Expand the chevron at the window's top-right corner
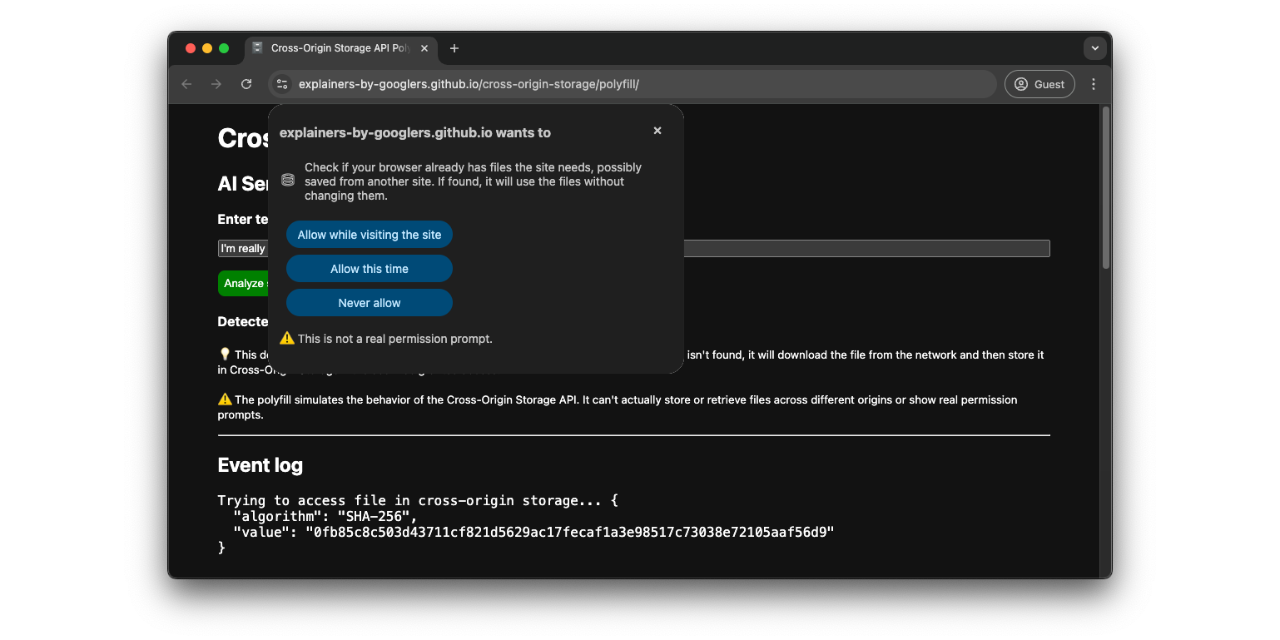This screenshot has height=640, width=1280. tap(1095, 48)
